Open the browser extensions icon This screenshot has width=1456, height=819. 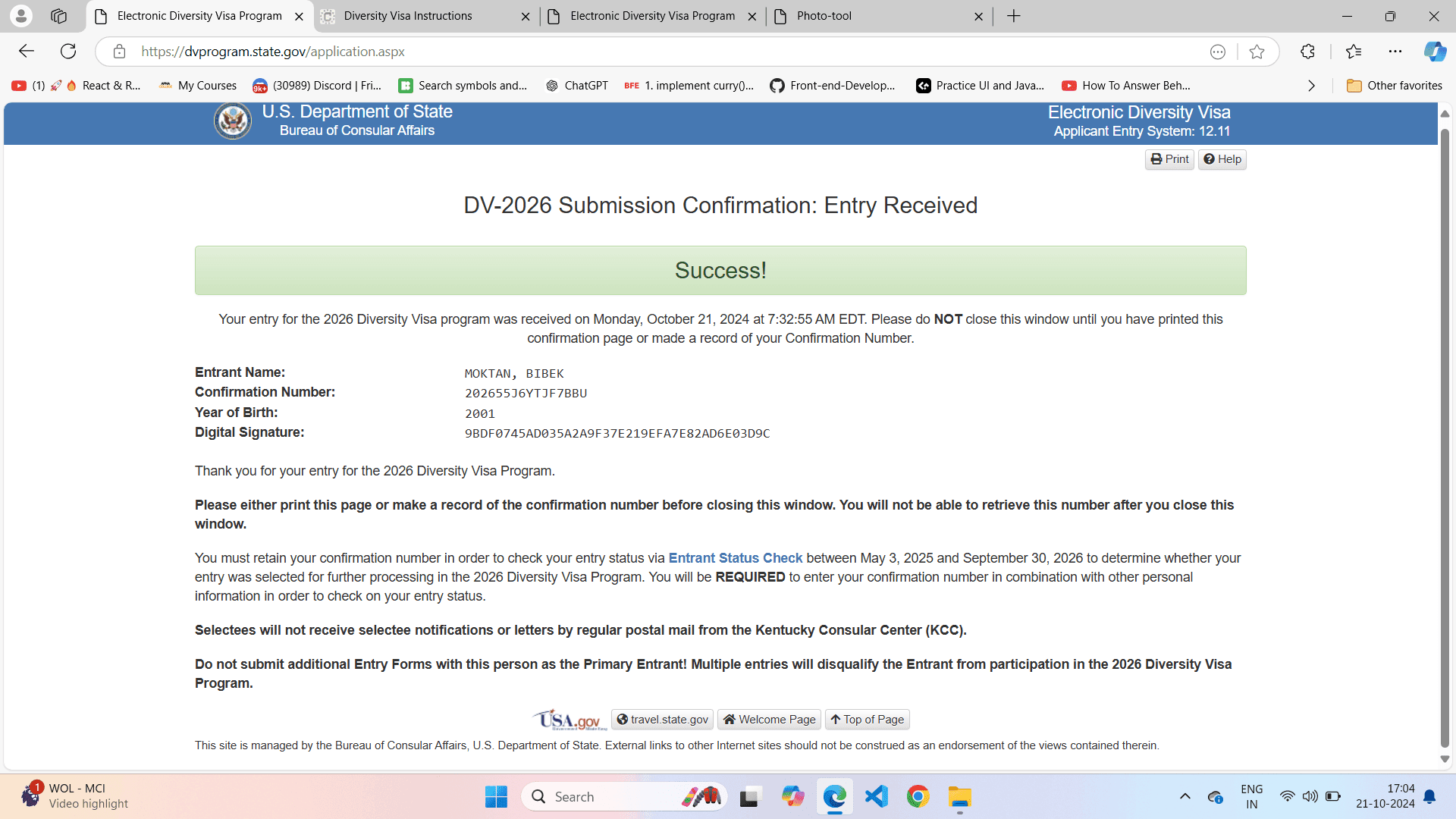tap(1307, 52)
